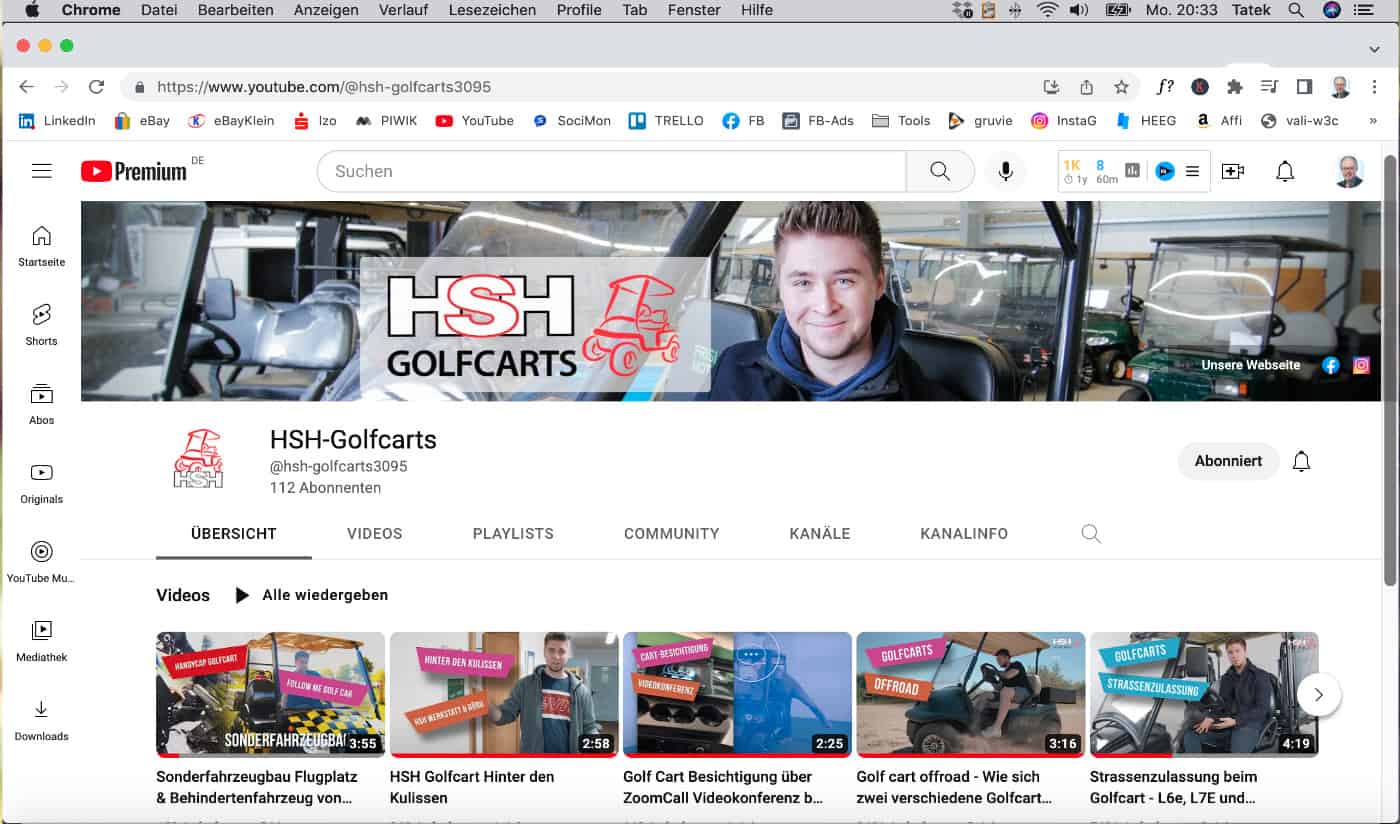1400x824 pixels.
Task: Switch to the COMMUNITY tab
Action: [672, 534]
